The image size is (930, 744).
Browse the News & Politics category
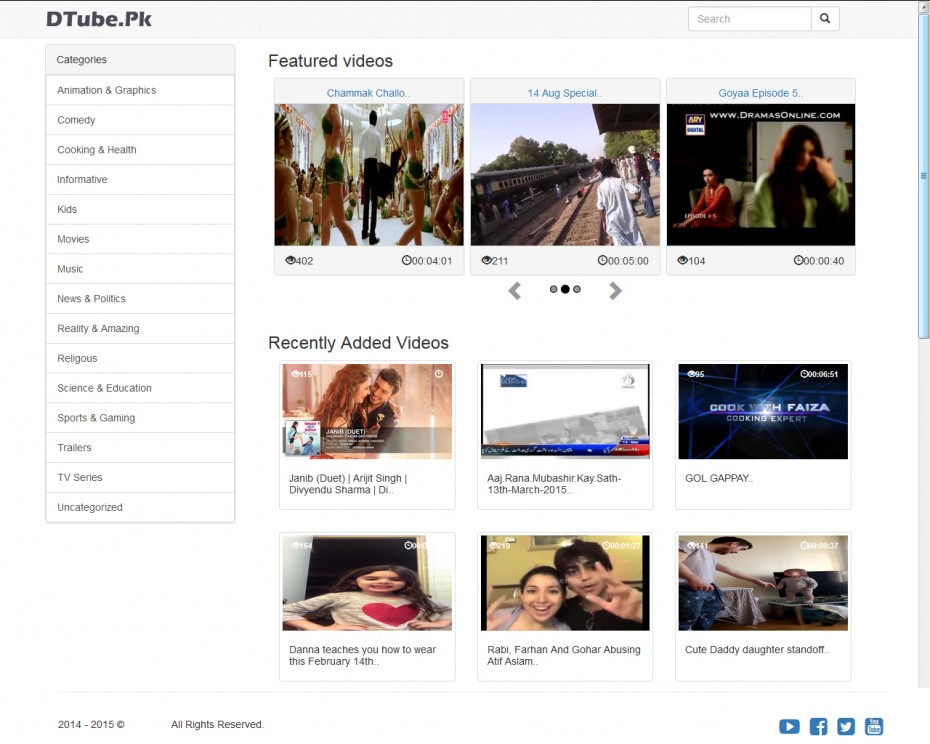pos(91,298)
